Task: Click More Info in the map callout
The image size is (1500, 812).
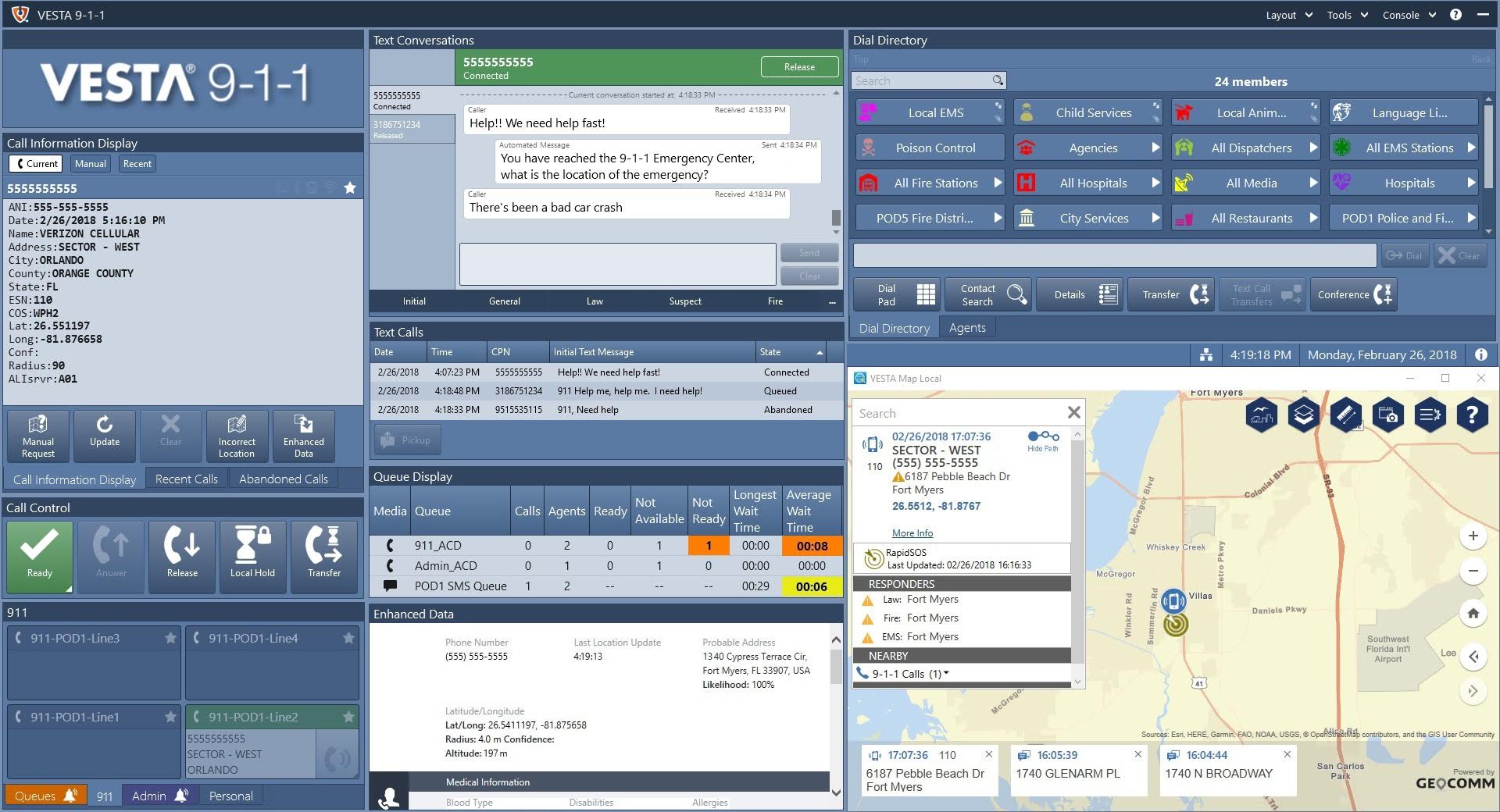Action: click(912, 532)
